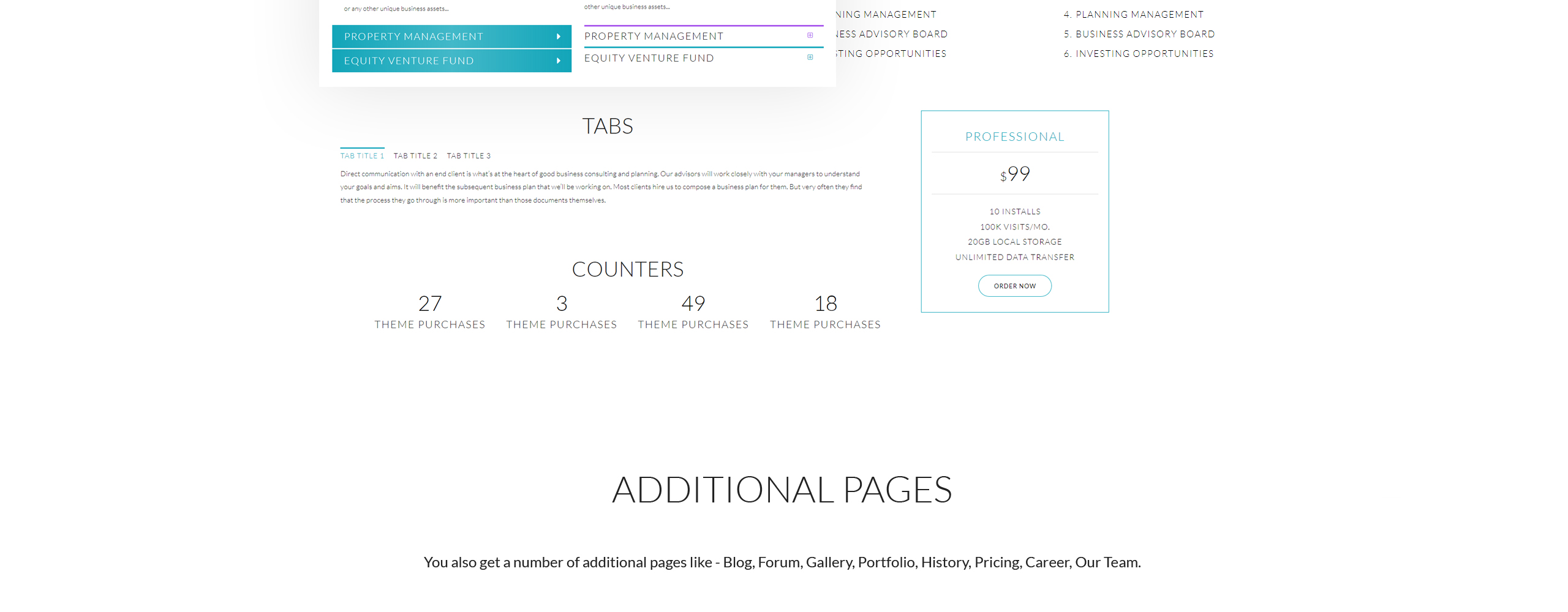The height and width of the screenshot is (612, 1568).
Task: Open Tab Title 2
Action: (415, 156)
